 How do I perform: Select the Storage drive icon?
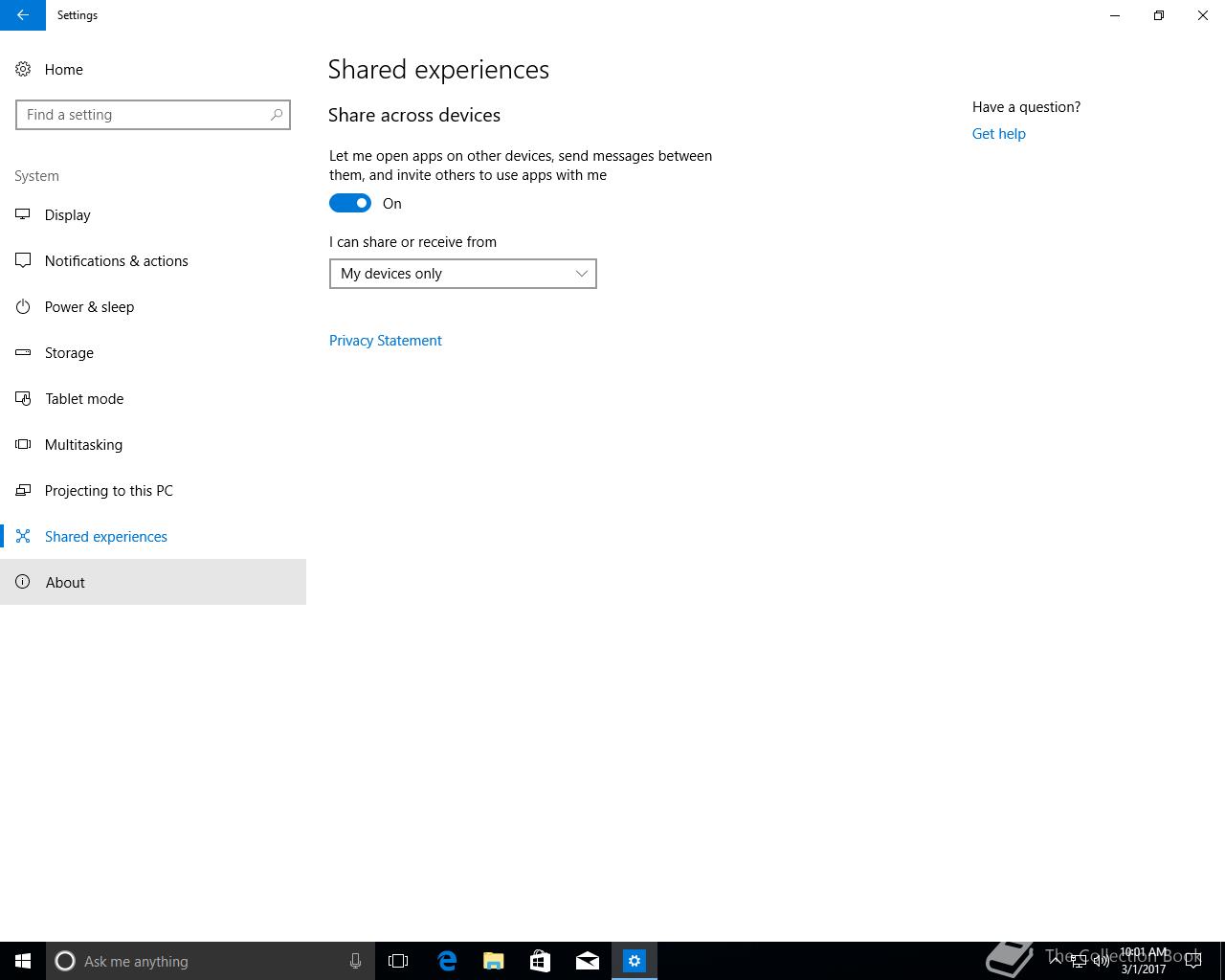(x=23, y=352)
